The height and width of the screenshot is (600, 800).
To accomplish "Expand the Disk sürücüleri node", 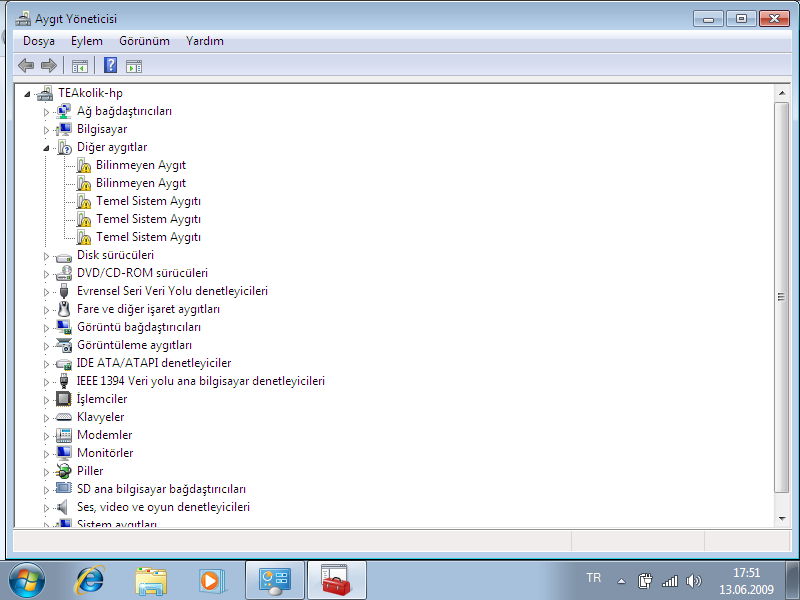I will click(46, 256).
